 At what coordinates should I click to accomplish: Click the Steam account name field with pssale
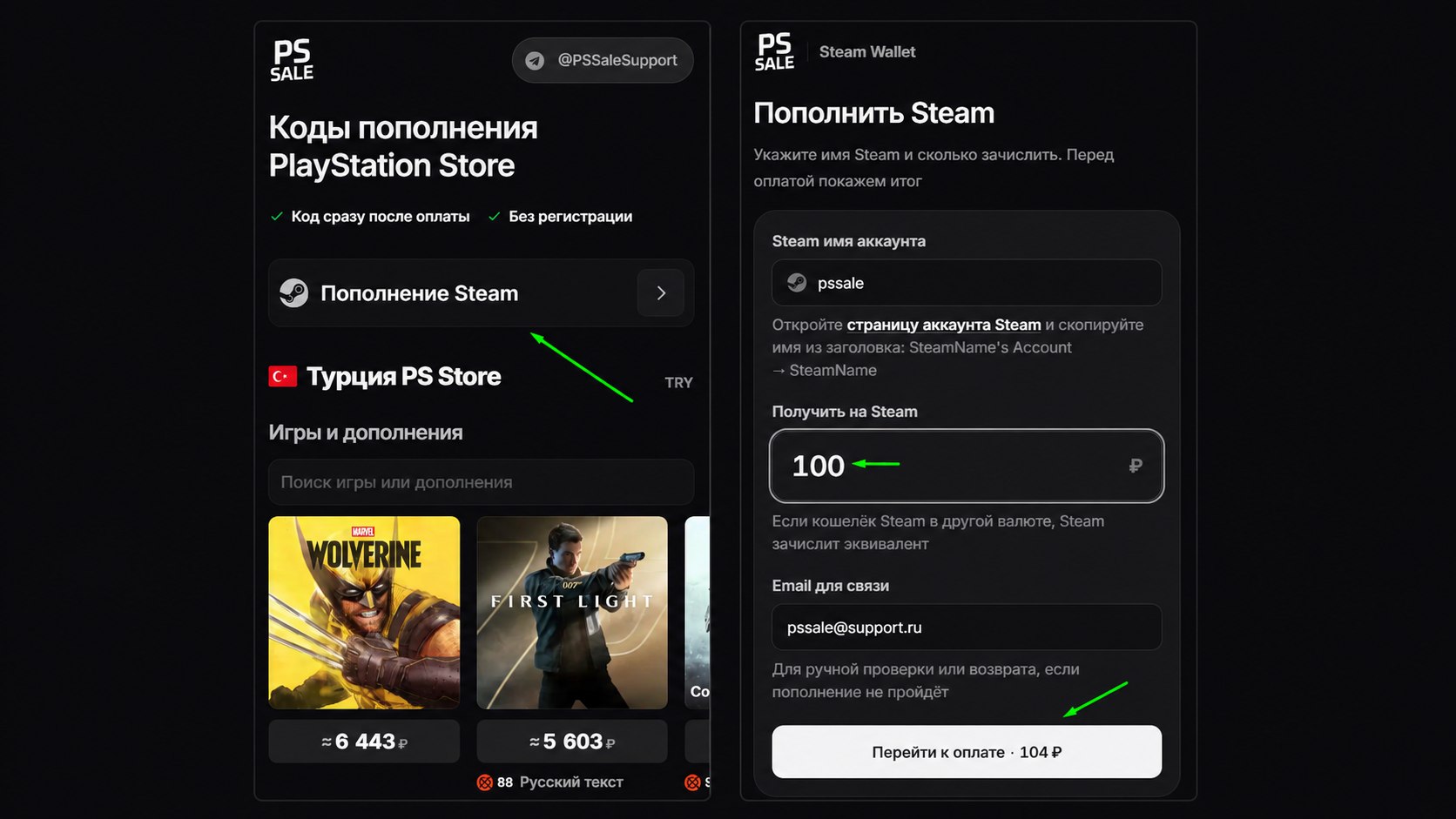967,283
